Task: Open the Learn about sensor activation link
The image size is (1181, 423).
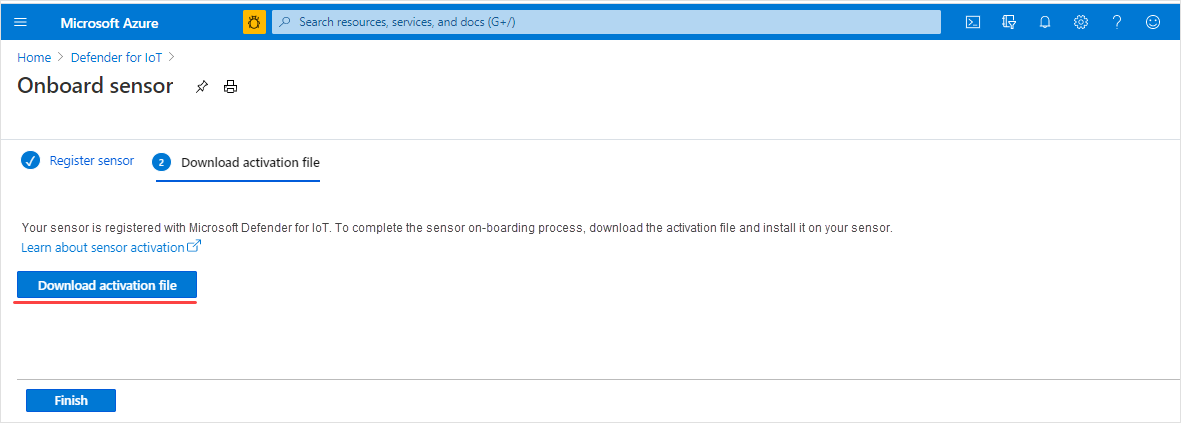Action: coord(103,247)
